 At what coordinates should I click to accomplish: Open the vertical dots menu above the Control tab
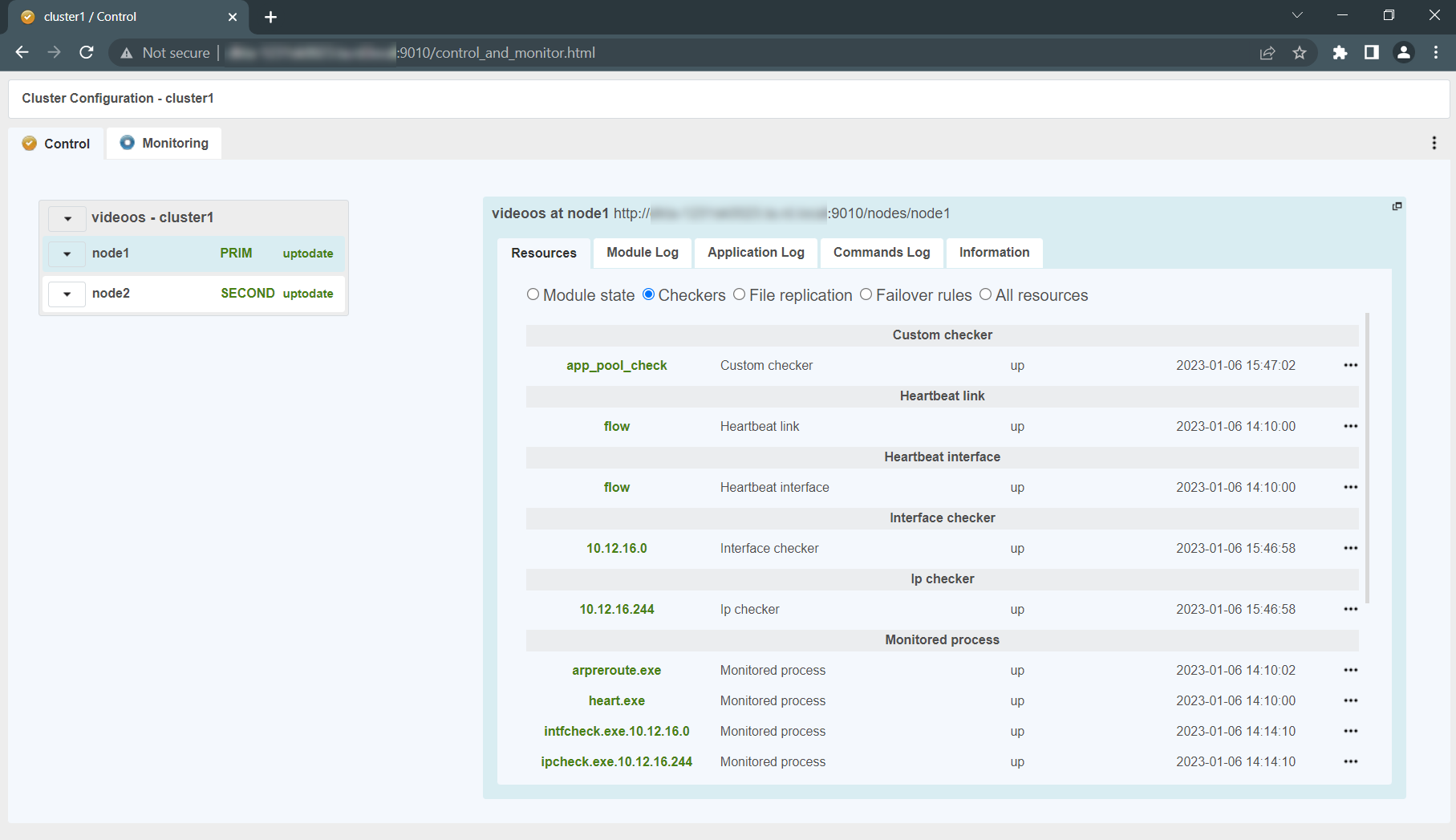pos(1434,143)
